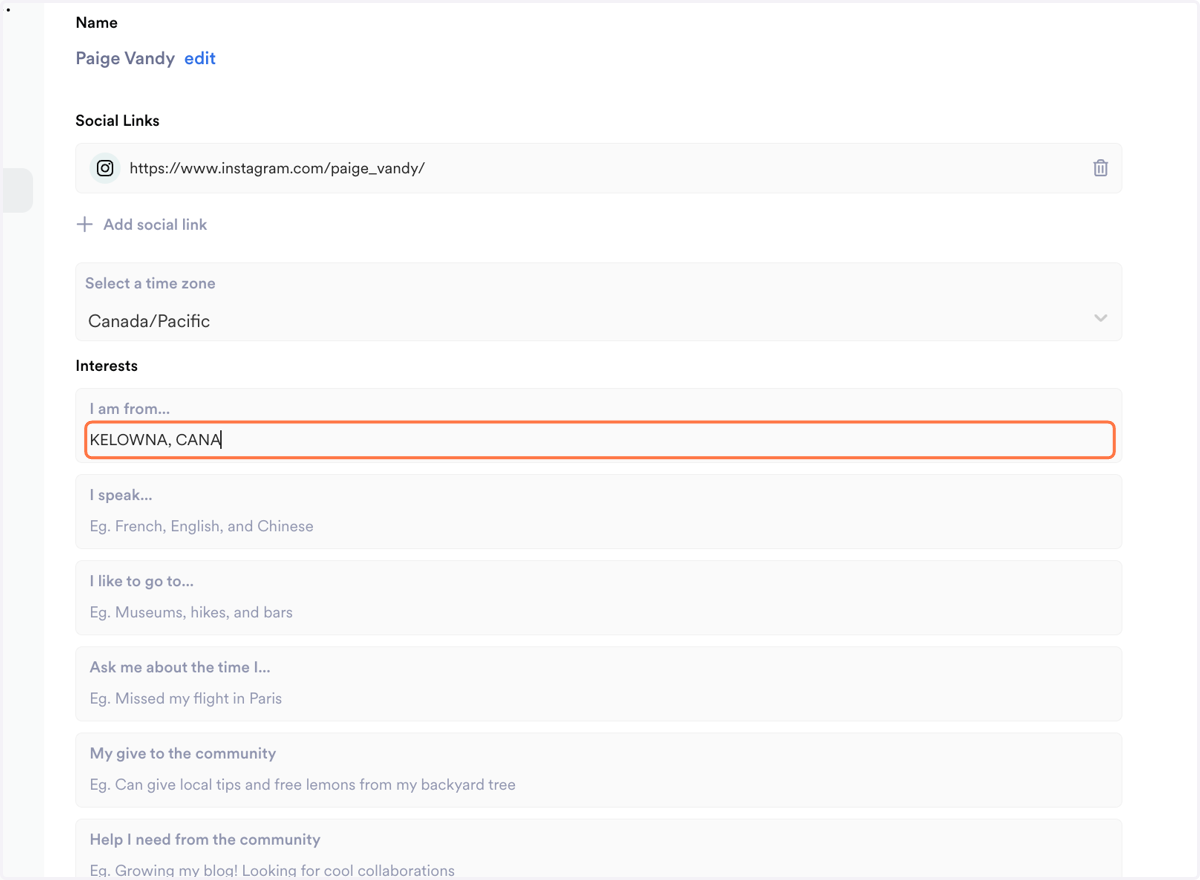The height and width of the screenshot is (880, 1200).
Task: Click Help I need from the community field
Action: tap(598, 850)
